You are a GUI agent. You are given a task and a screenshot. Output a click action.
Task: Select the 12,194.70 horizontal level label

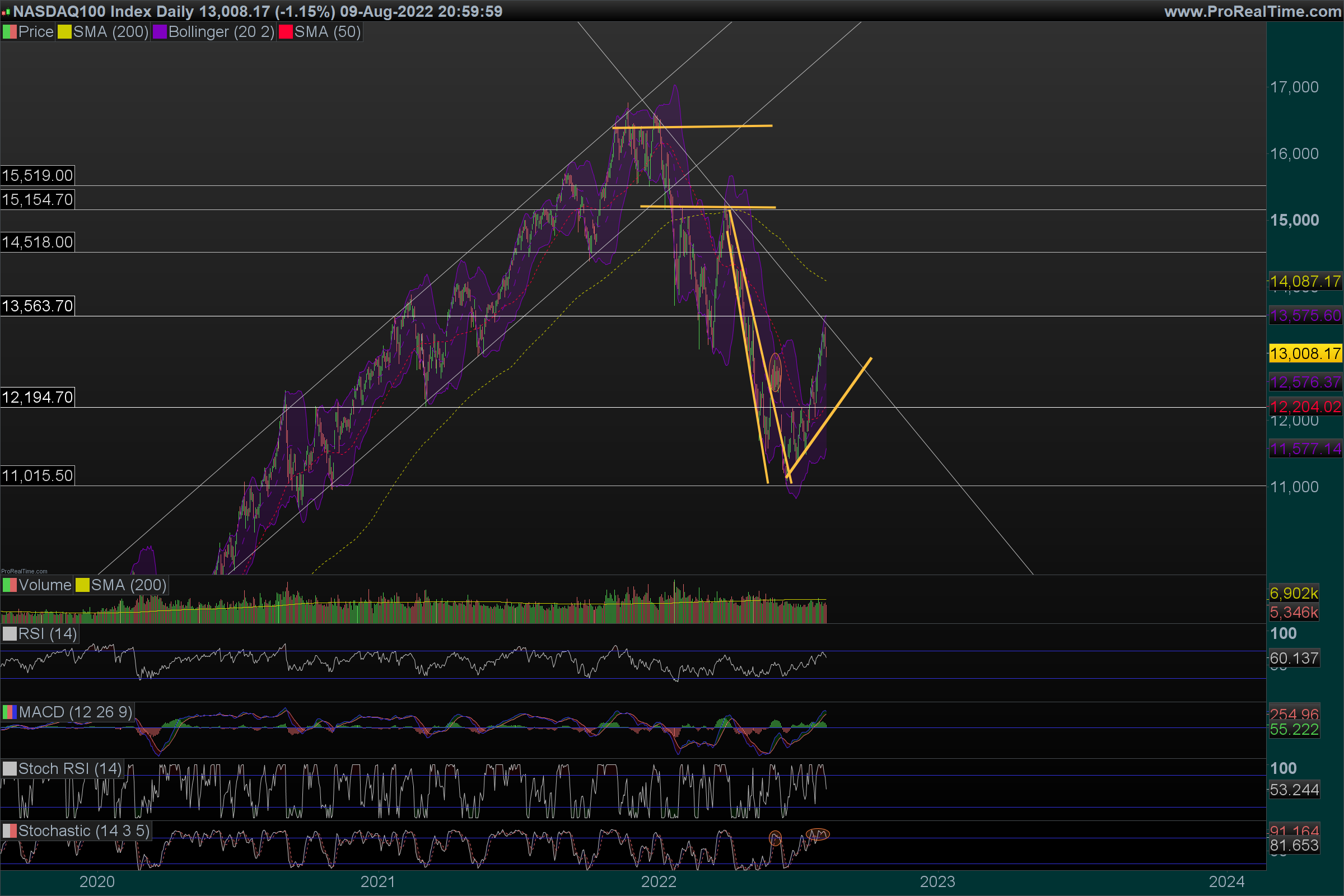[38, 397]
